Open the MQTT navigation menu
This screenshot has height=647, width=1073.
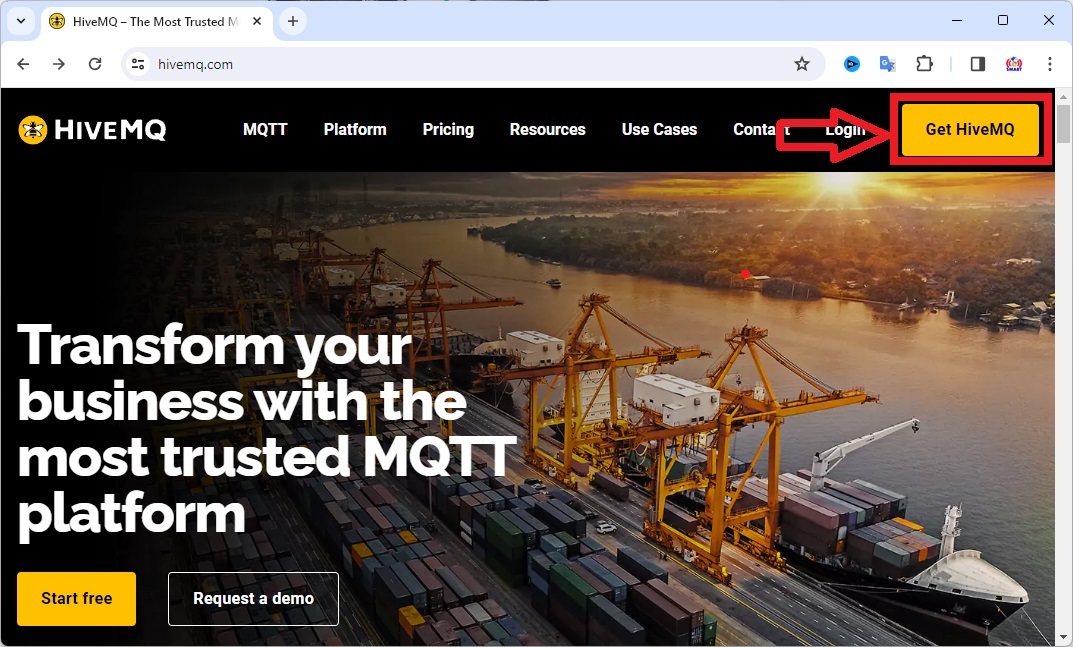click(265, 129)
